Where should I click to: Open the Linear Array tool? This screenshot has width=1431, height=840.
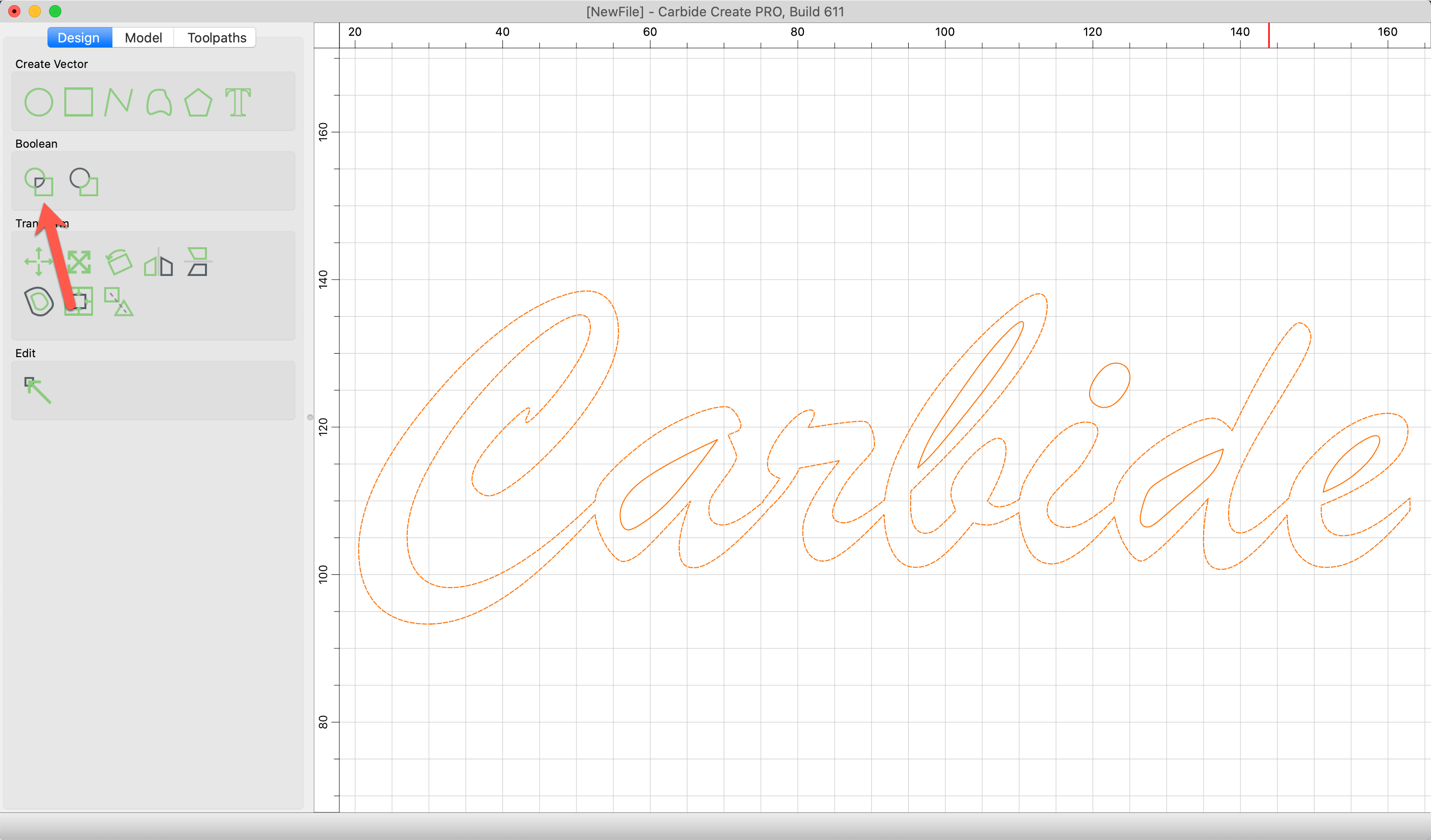click(x=119, y=301)
